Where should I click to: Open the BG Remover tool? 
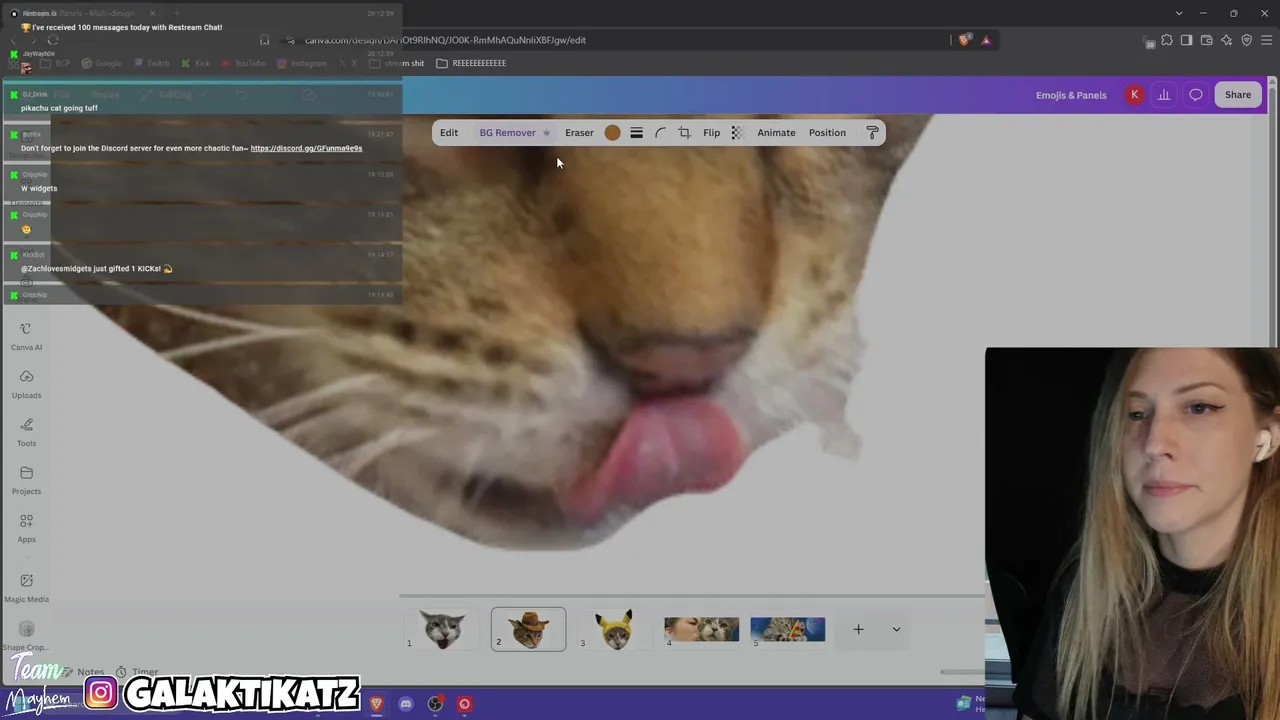click(514, 133)
